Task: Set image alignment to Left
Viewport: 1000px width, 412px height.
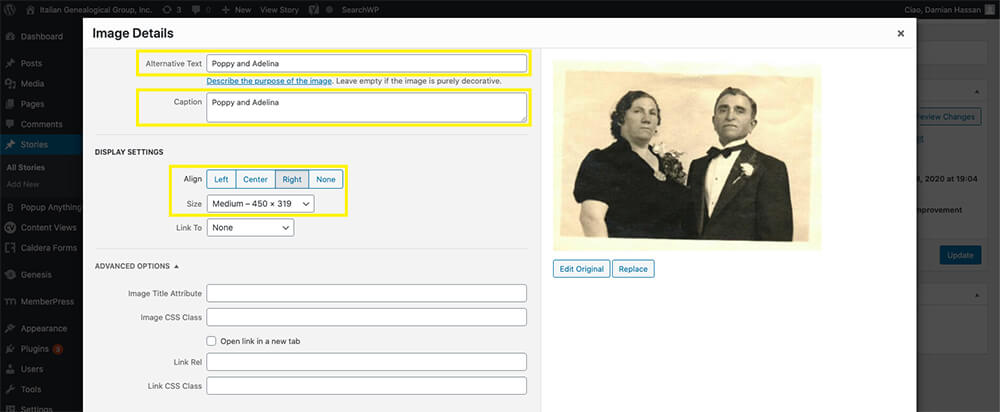Action: coord(221,179)
